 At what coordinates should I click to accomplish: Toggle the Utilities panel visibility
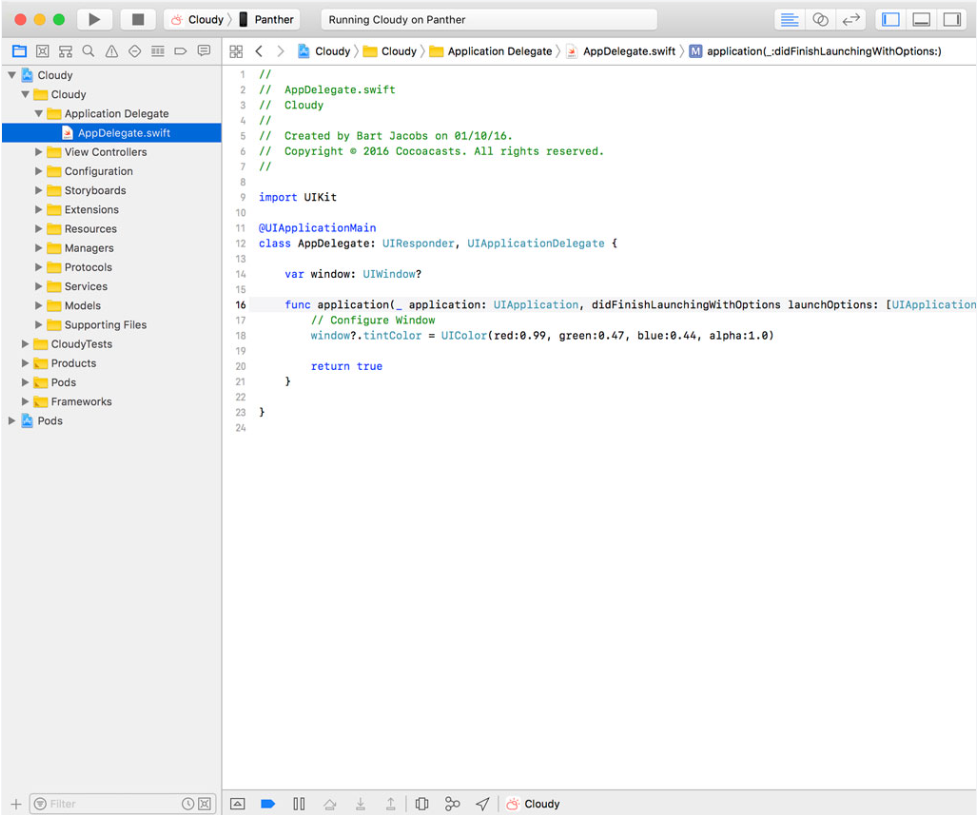click(x=952, y=18)
